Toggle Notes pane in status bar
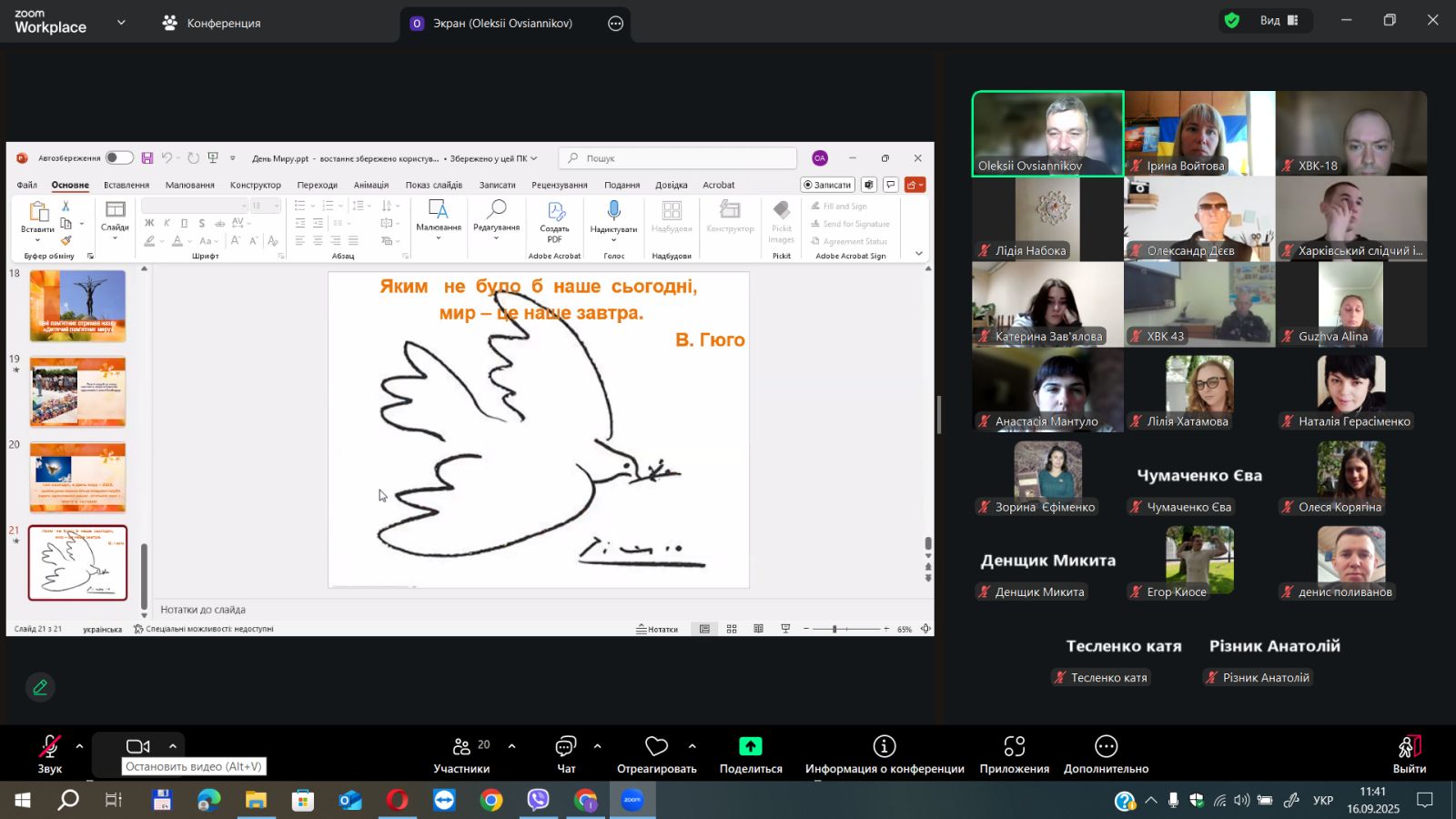 pyautogui.click(x=657, y=629)
